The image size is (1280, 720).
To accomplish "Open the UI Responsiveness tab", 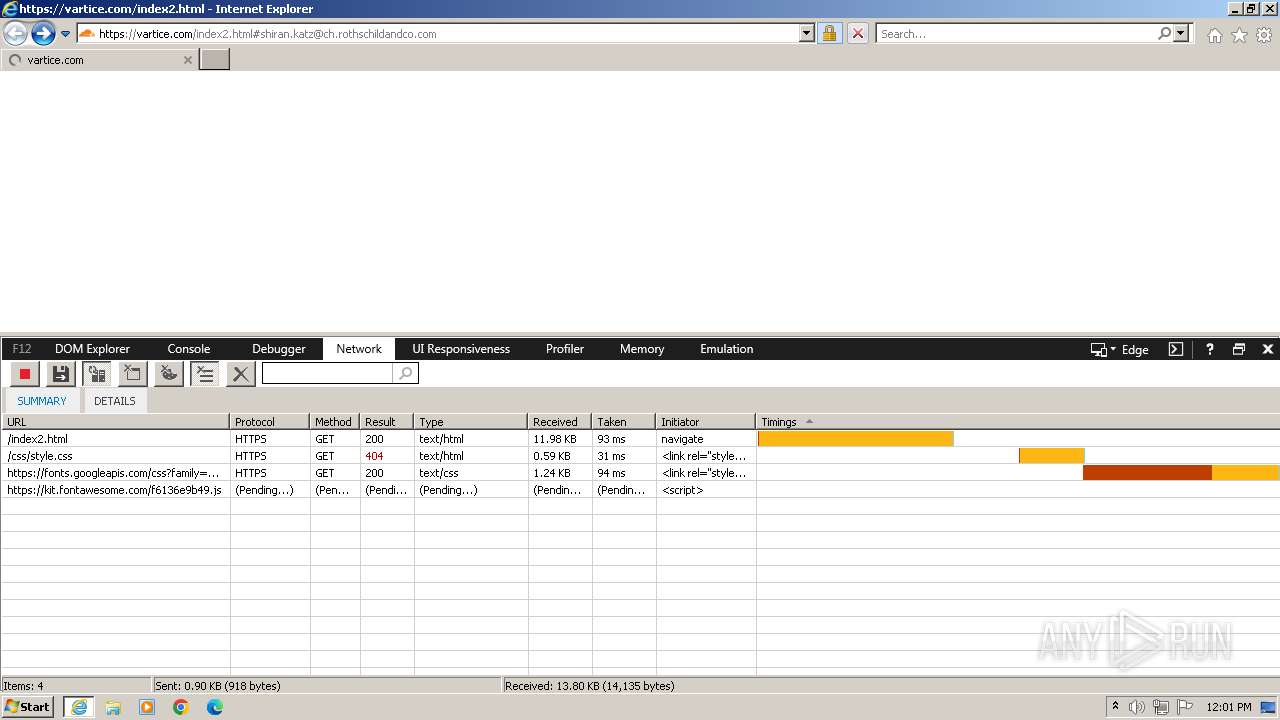I will pos(461,349).
